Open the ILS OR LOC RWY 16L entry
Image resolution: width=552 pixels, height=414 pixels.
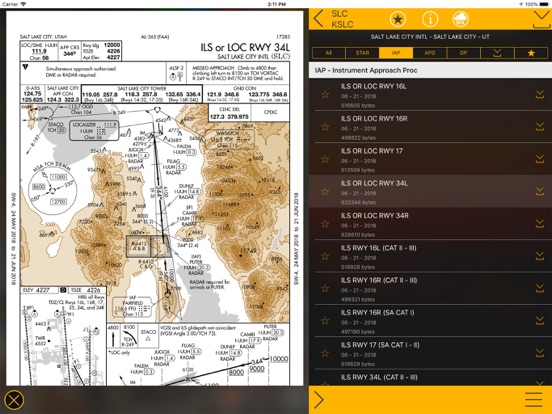coord(431,94)
